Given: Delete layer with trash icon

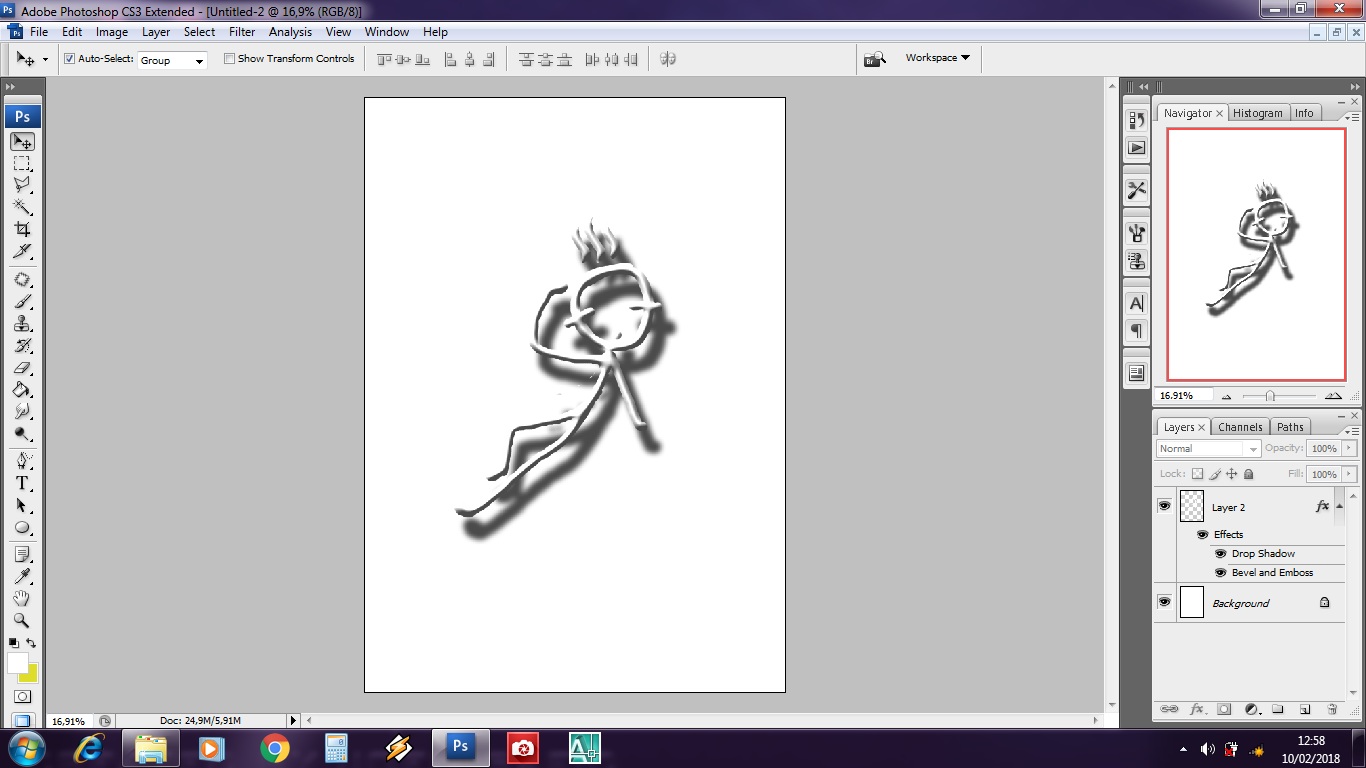Looking at the screenshot, I should [x=1332, y=709].
